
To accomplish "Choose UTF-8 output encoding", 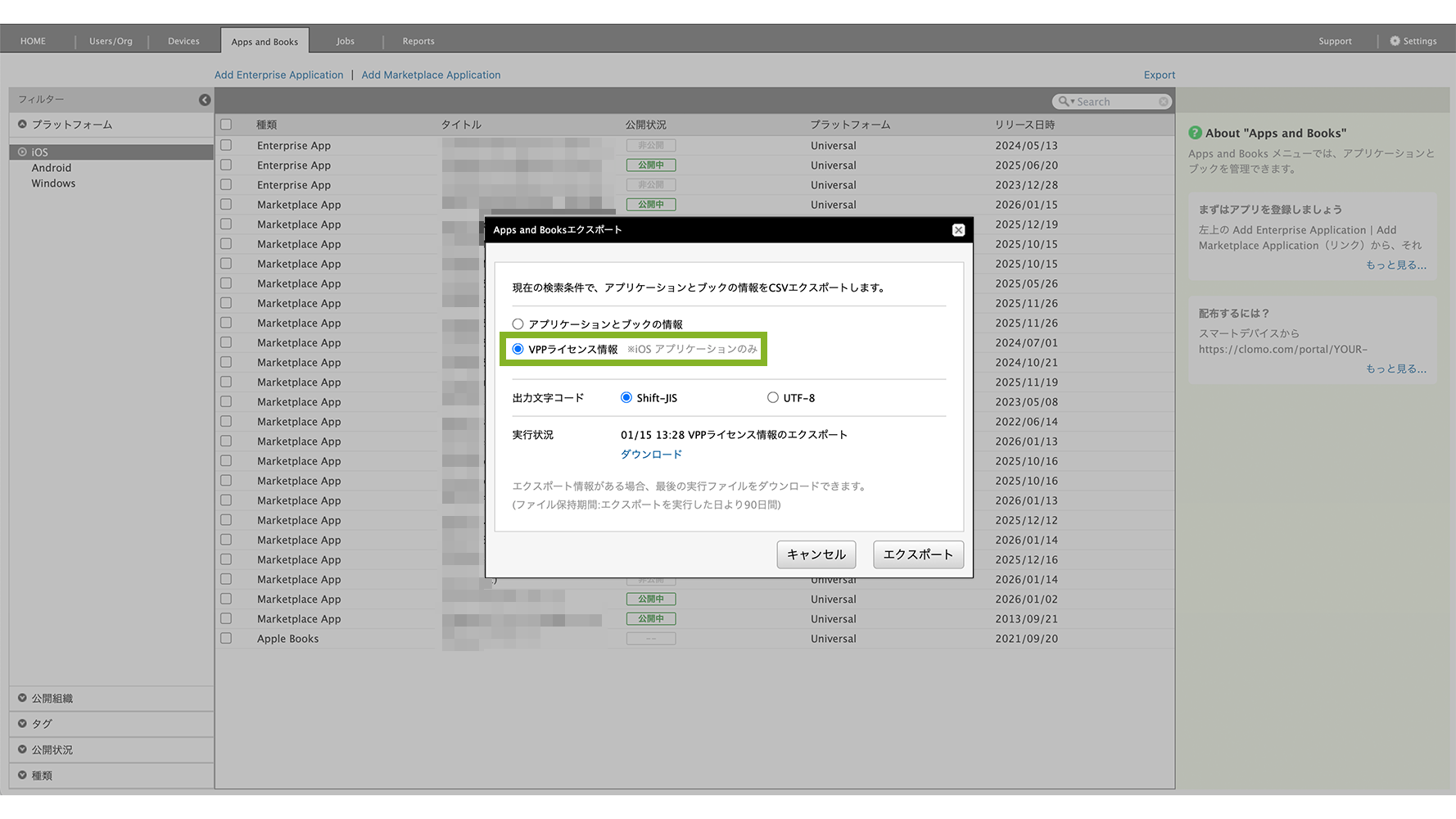I will pos(772,398).
